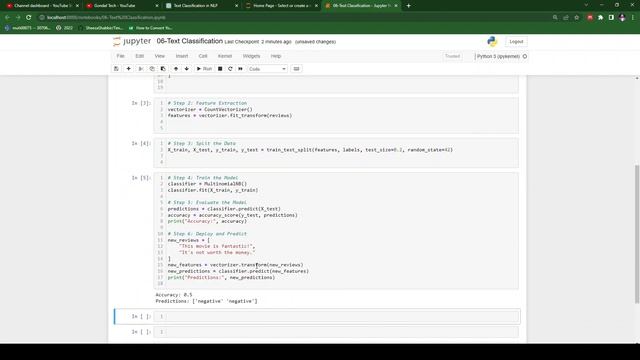Screen dimensions: 640x360
Task: Share this page icon in address bar
Action: point(566,18)
